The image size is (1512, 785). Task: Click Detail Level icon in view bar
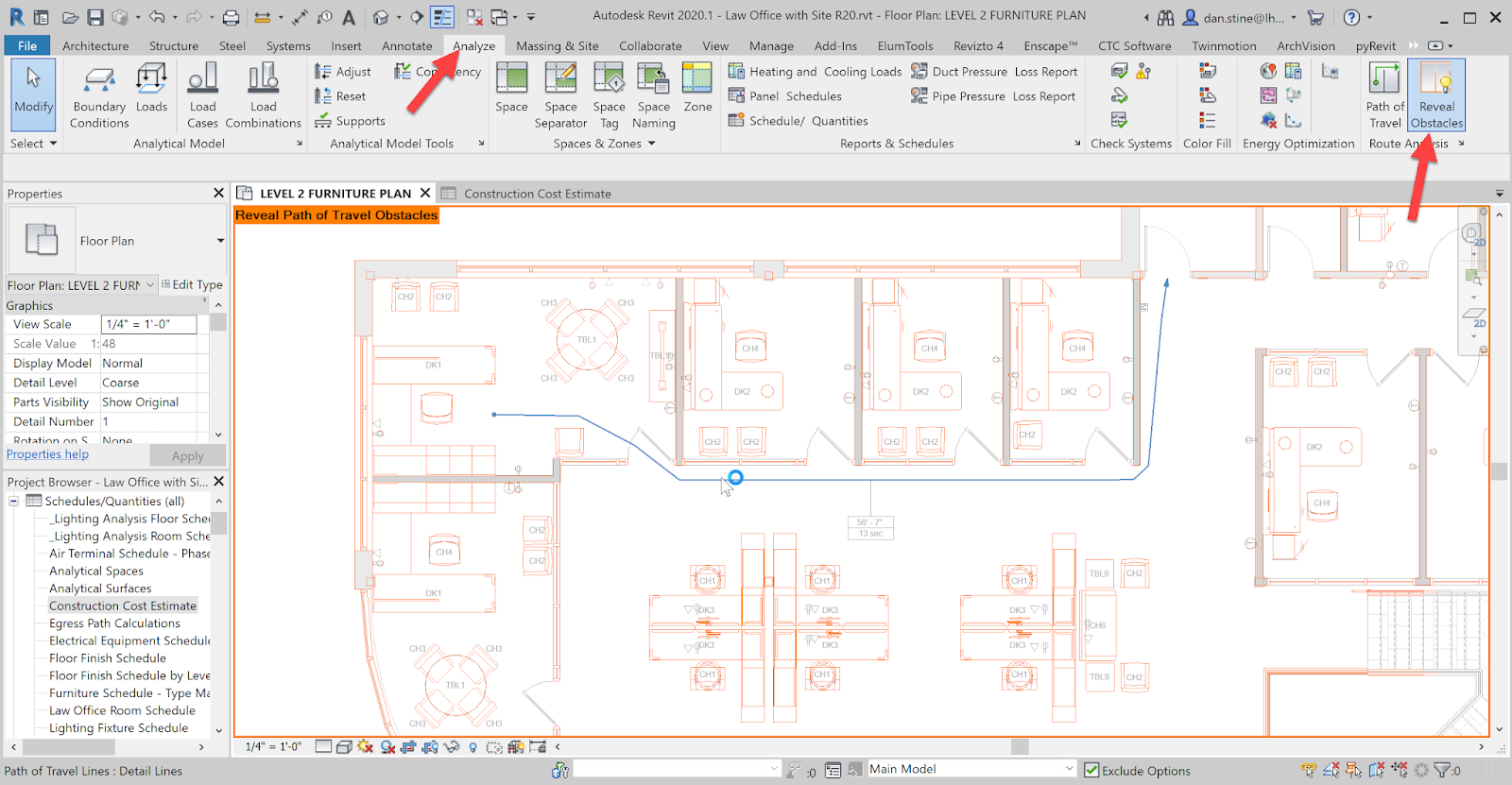click(x=323, y=746)
